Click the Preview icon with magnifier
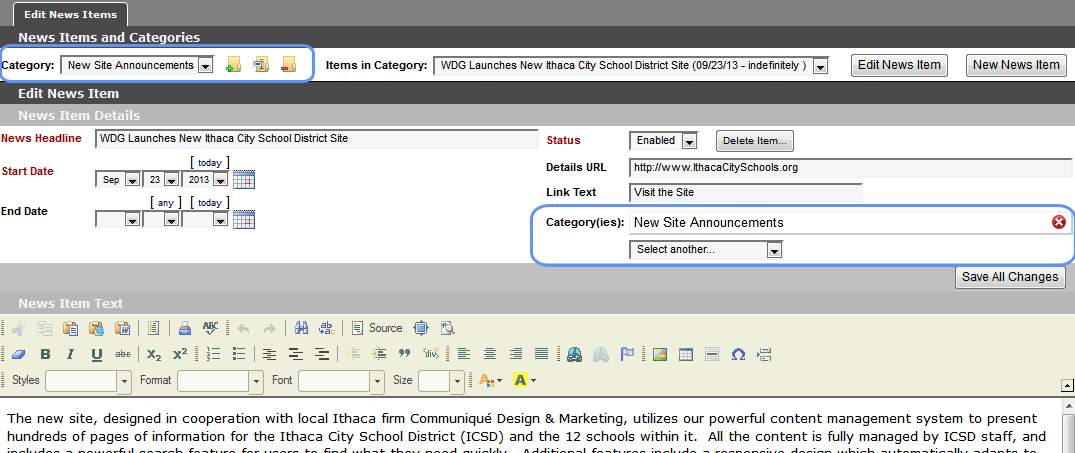 point(448,328)
